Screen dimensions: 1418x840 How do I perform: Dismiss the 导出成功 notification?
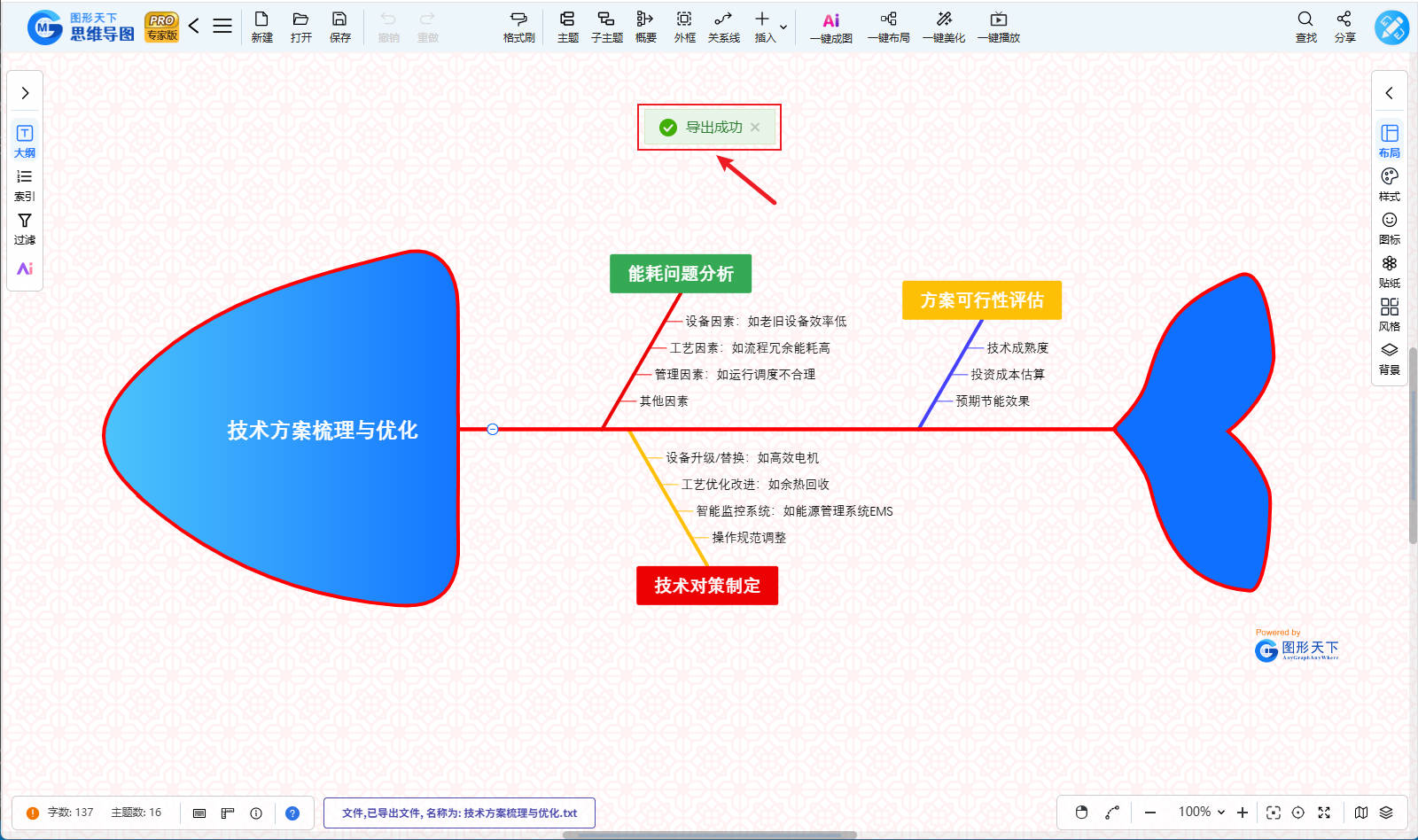pyautogui.click(x=755, y=128)
